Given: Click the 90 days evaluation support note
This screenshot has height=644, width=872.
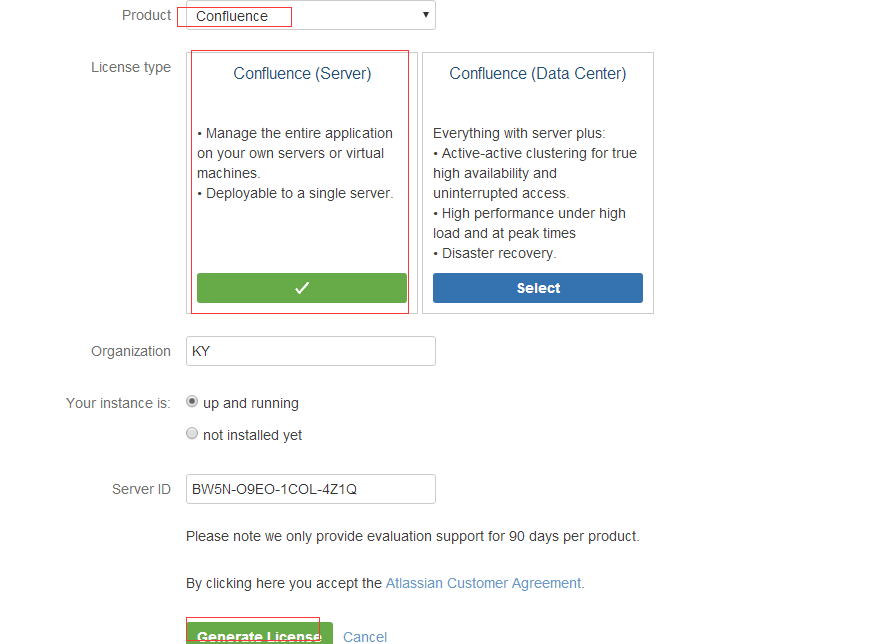Looking at the screenshot, I should 413,536.
